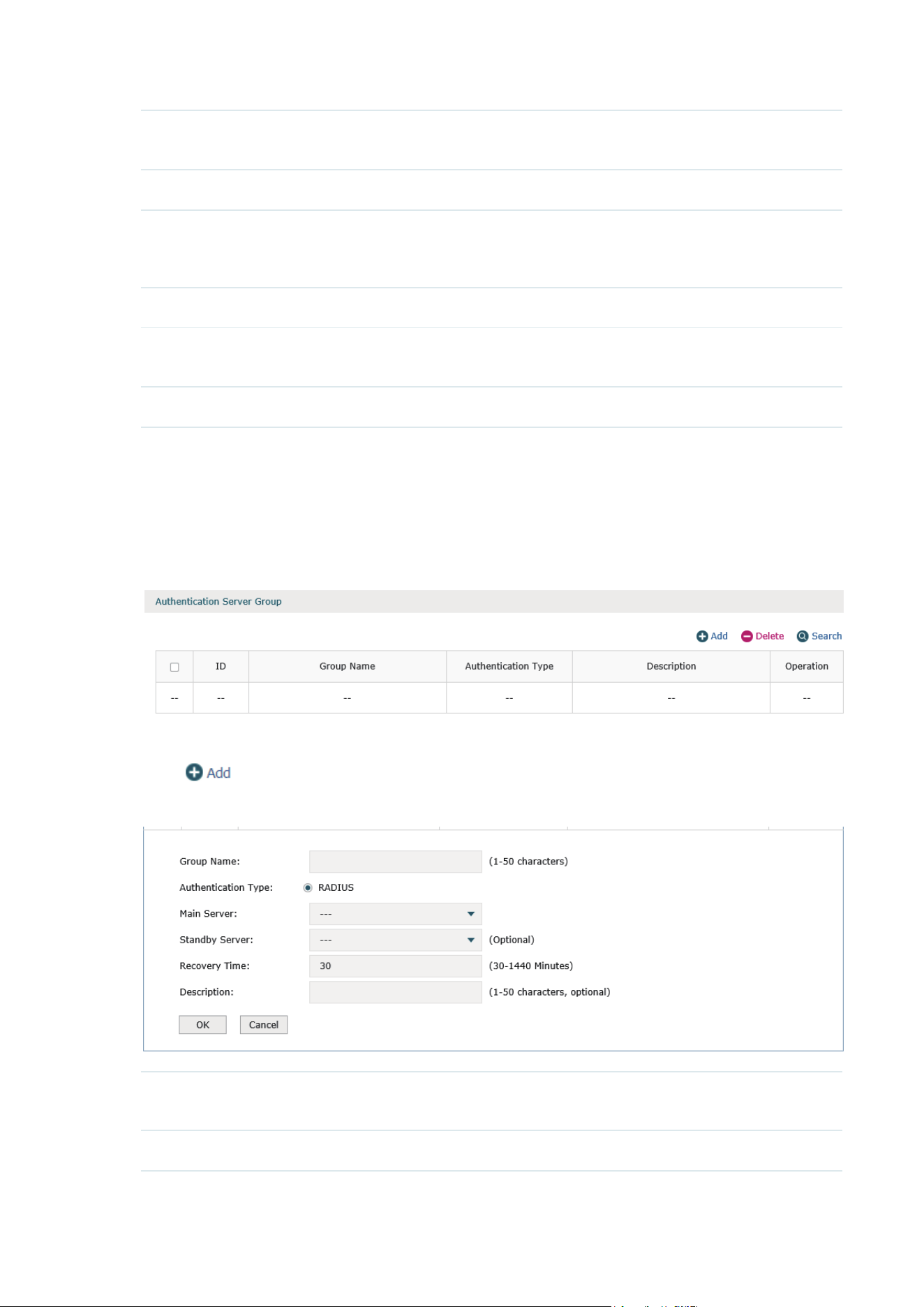Click the Recovery Time field showing 30
The height and width of the screenshot is (1307, 924).
point(396,966)
